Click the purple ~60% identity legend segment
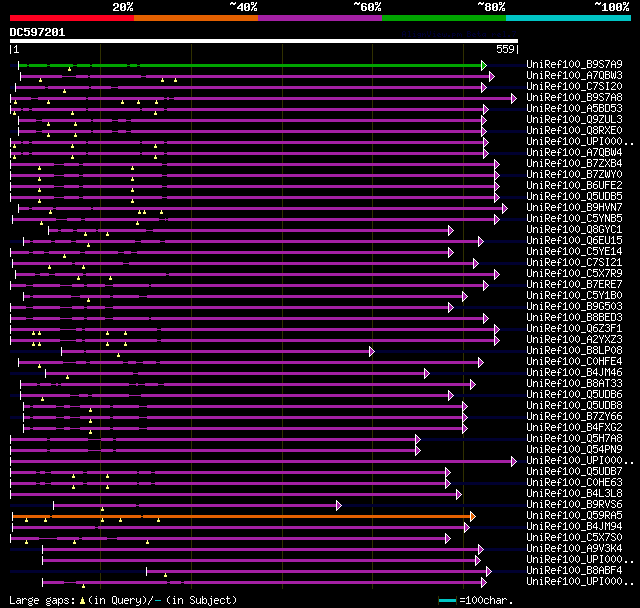Viewport: 640px width, 608px height. (x=320, y=18)
